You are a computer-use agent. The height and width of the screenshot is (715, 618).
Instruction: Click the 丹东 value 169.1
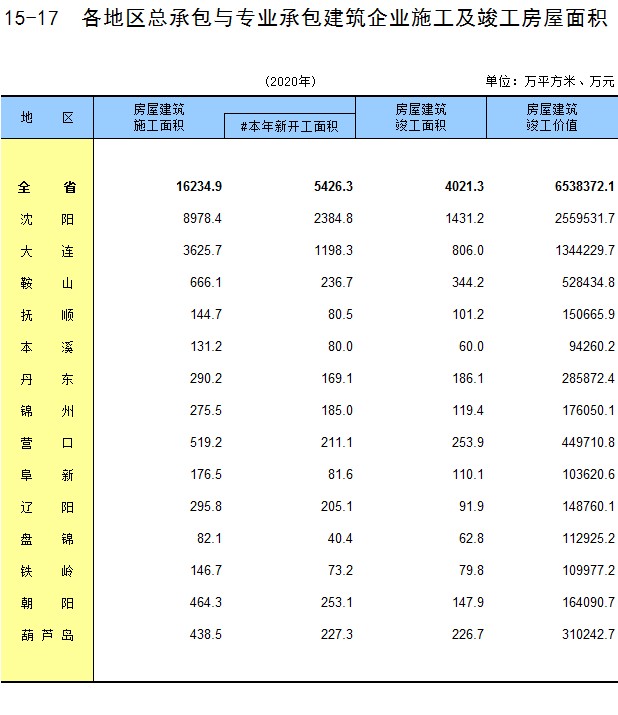[x=337, y=378]
